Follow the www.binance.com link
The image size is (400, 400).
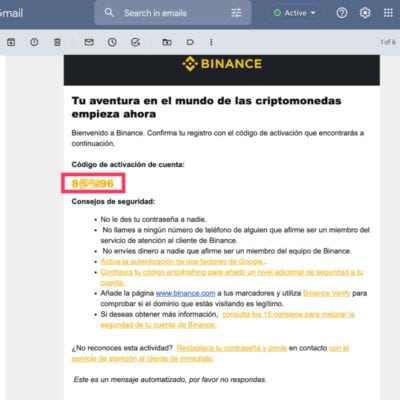point(186,293)
